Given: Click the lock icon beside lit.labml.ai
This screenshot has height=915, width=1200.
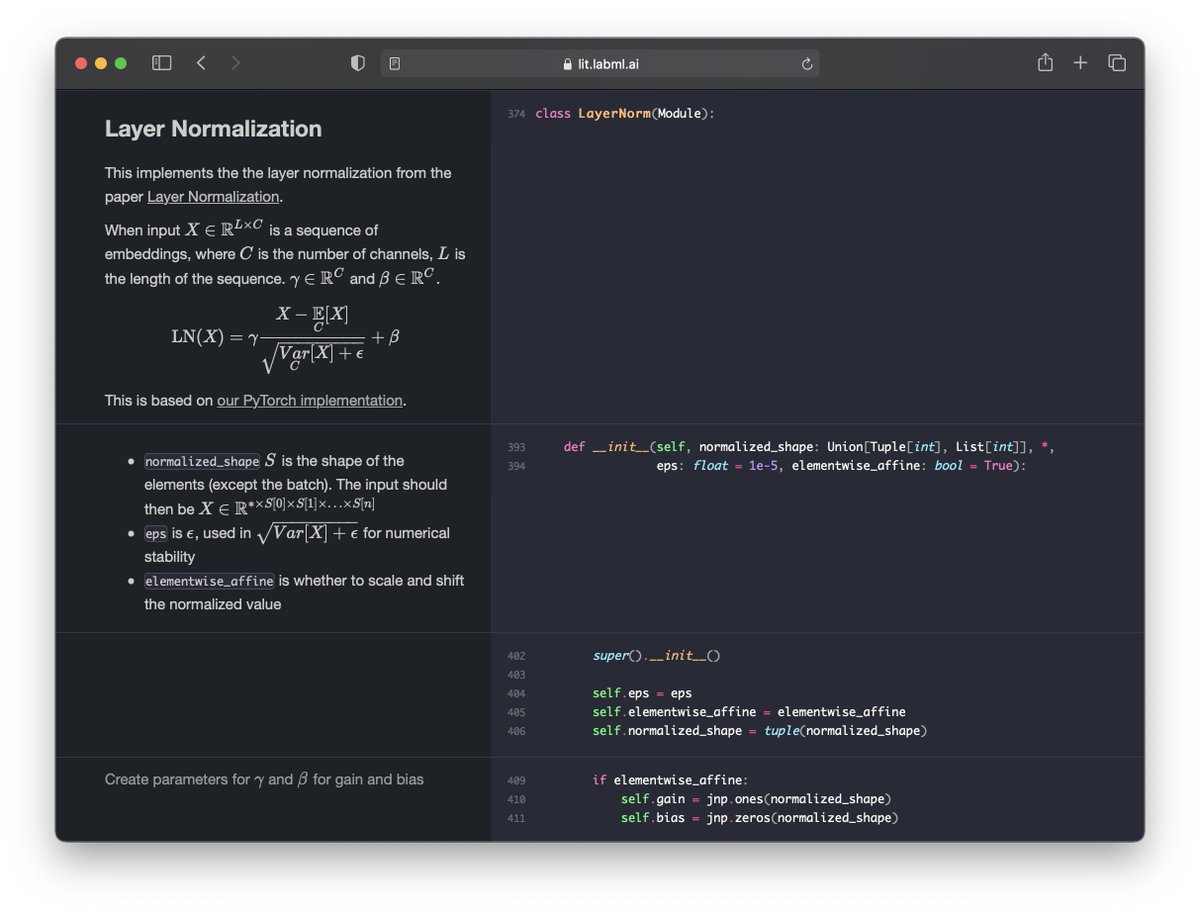Looking at the screenshot, I should (x=568, y=64).
